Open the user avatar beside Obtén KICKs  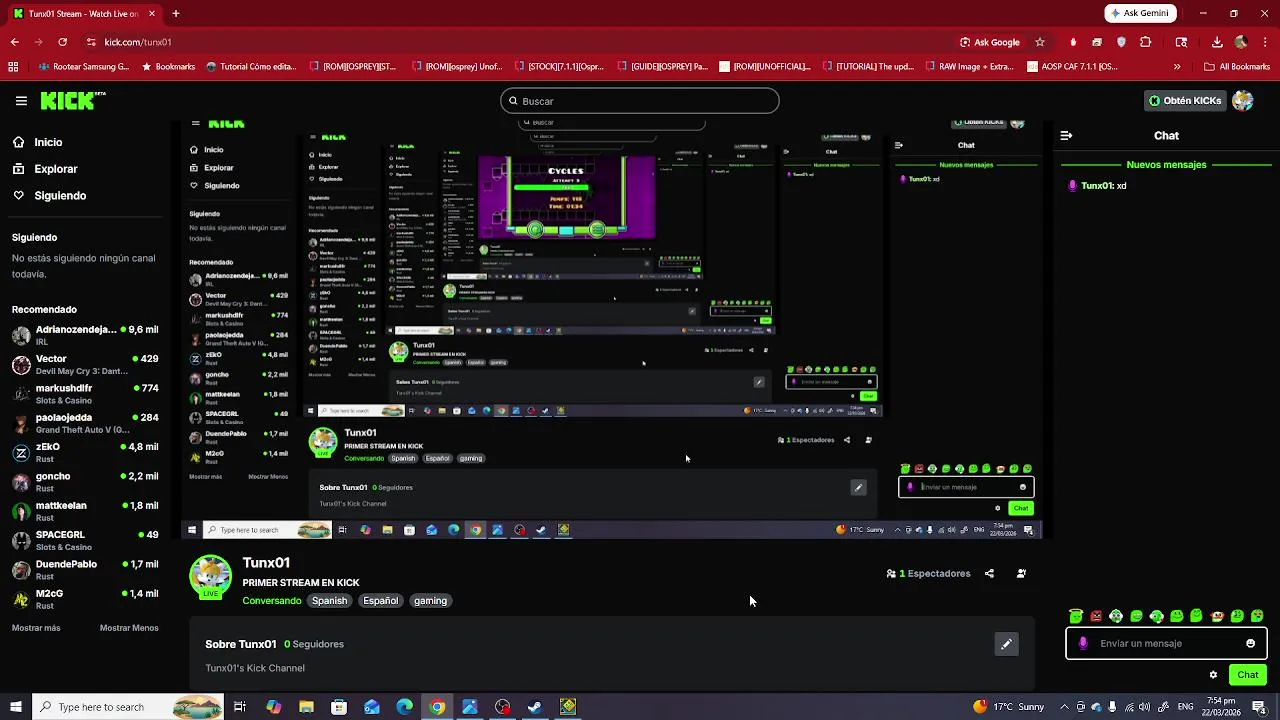click(1243, 101)
